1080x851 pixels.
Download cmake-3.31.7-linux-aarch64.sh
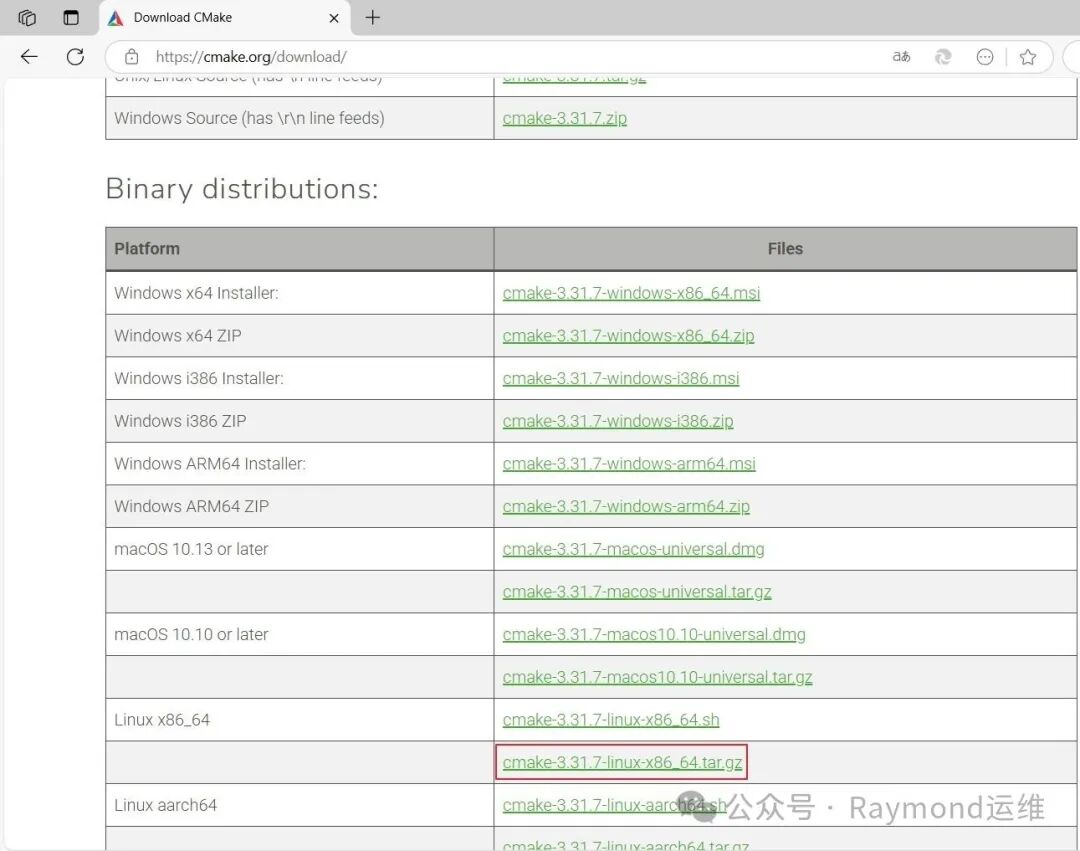click(x=614, y=806)
